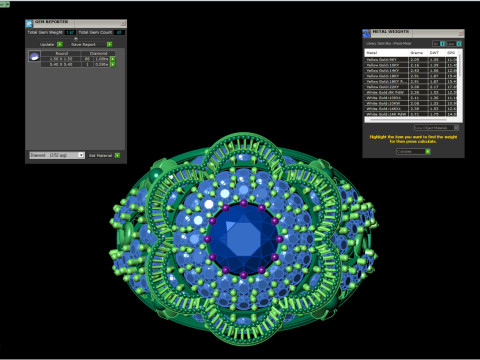Screen dimensions: 480x360
Task: Click the Round column header in Gem Reporter
Action: pos(62,53)
